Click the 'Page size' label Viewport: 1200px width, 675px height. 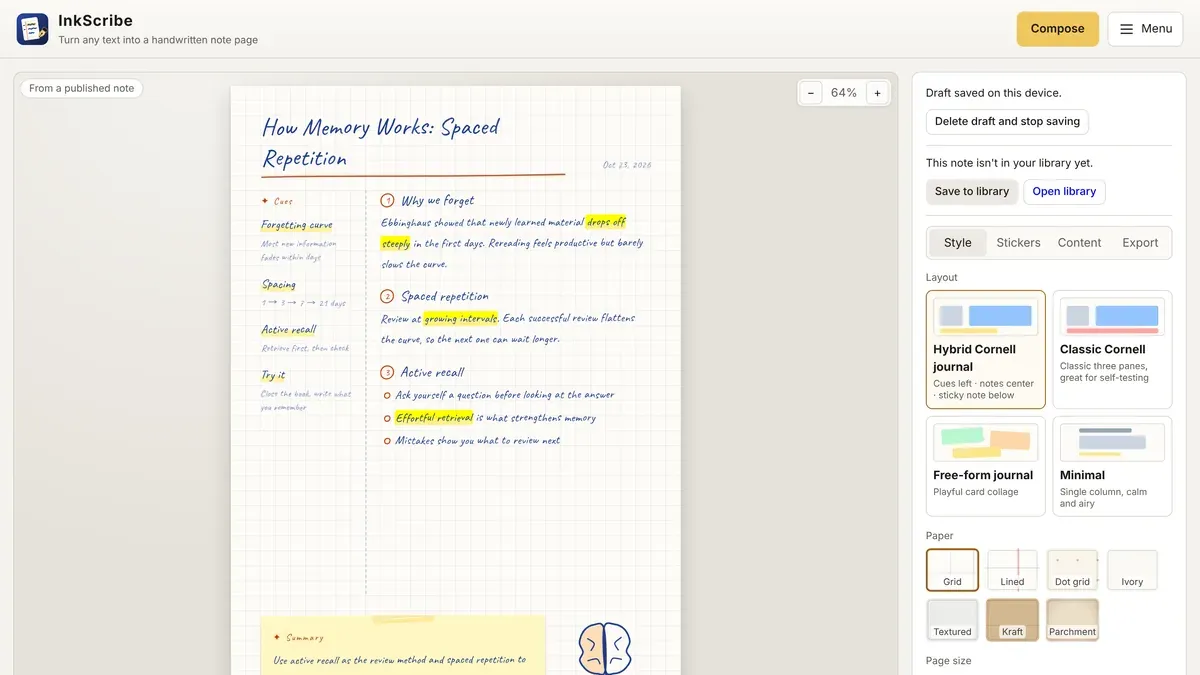click(948, 661)
